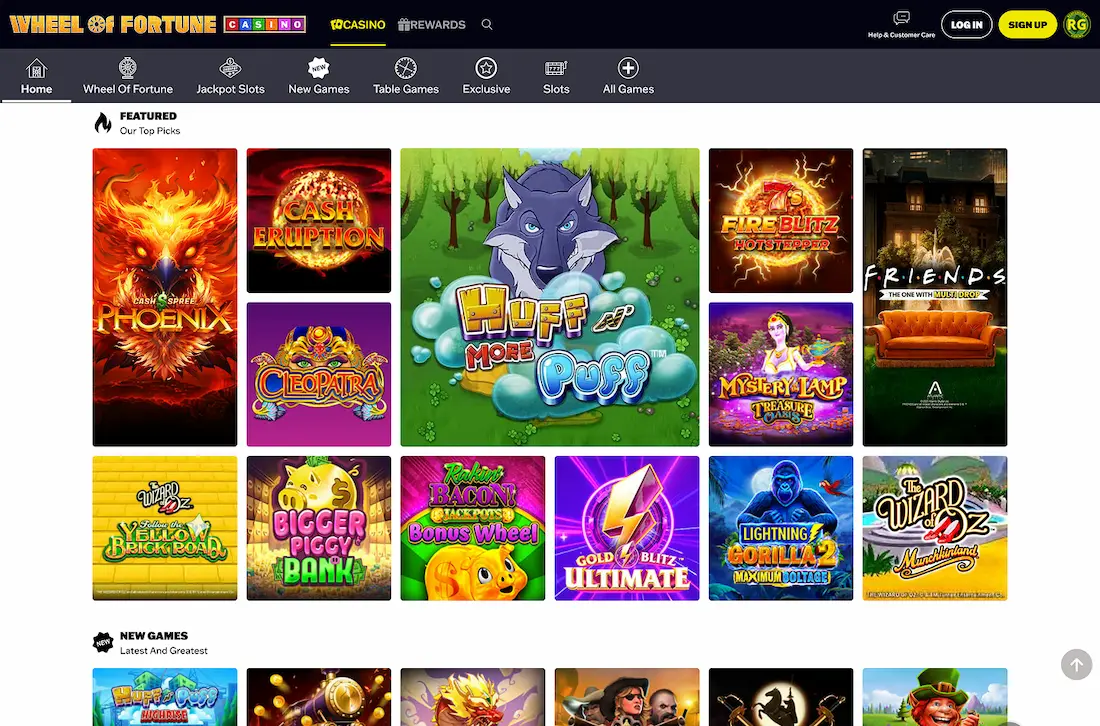Screen dimensions: 1100x726
Task: Switch to the Rewards tab
Action: [431, 25]
